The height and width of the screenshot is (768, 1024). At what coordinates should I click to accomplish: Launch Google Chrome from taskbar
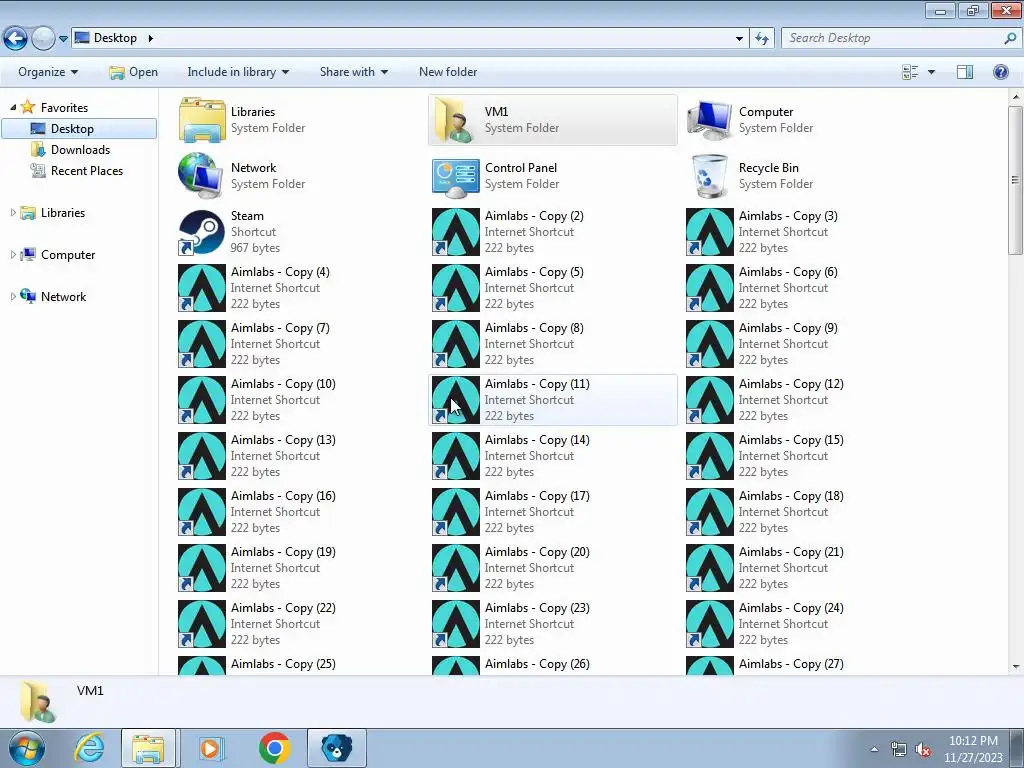[274, 748]
